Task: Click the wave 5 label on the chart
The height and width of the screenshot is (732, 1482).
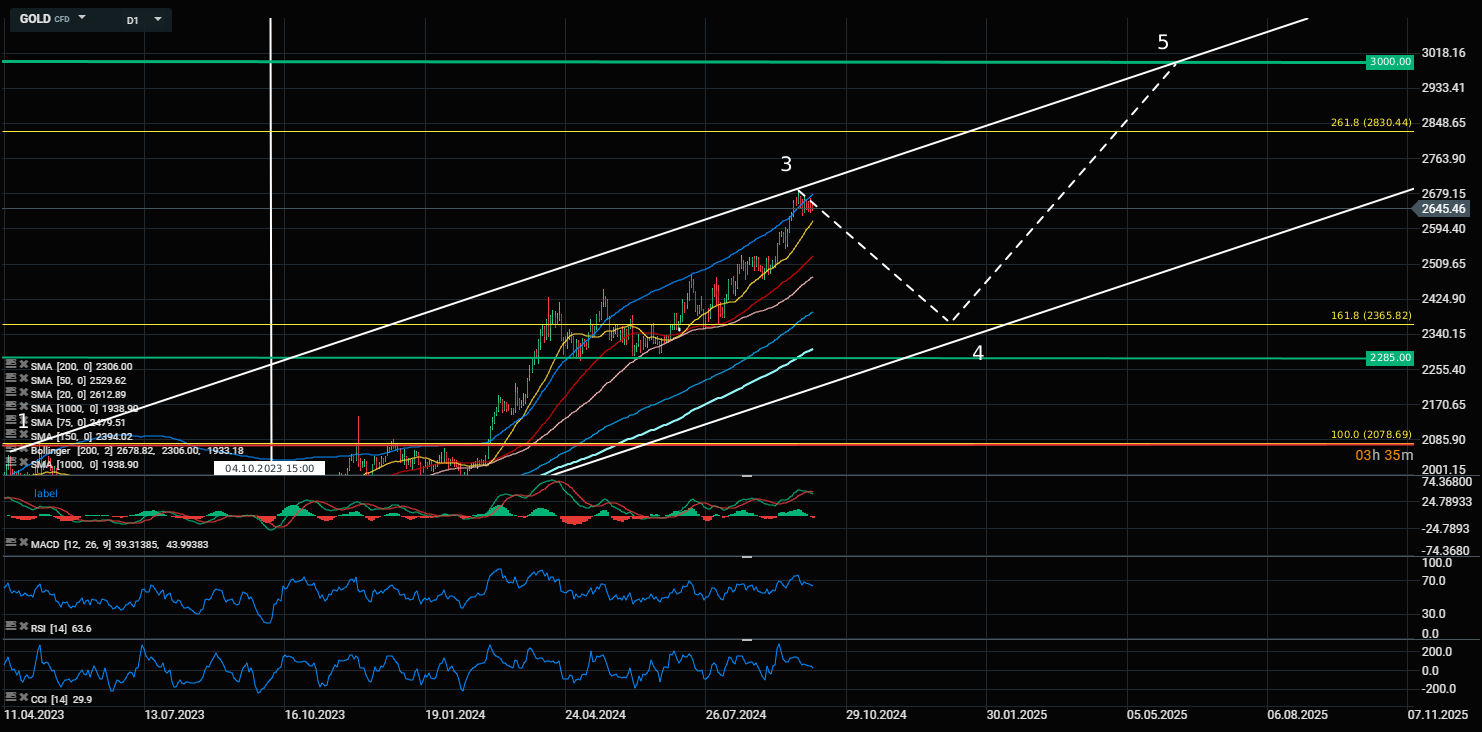Action: pos(1162,42)
